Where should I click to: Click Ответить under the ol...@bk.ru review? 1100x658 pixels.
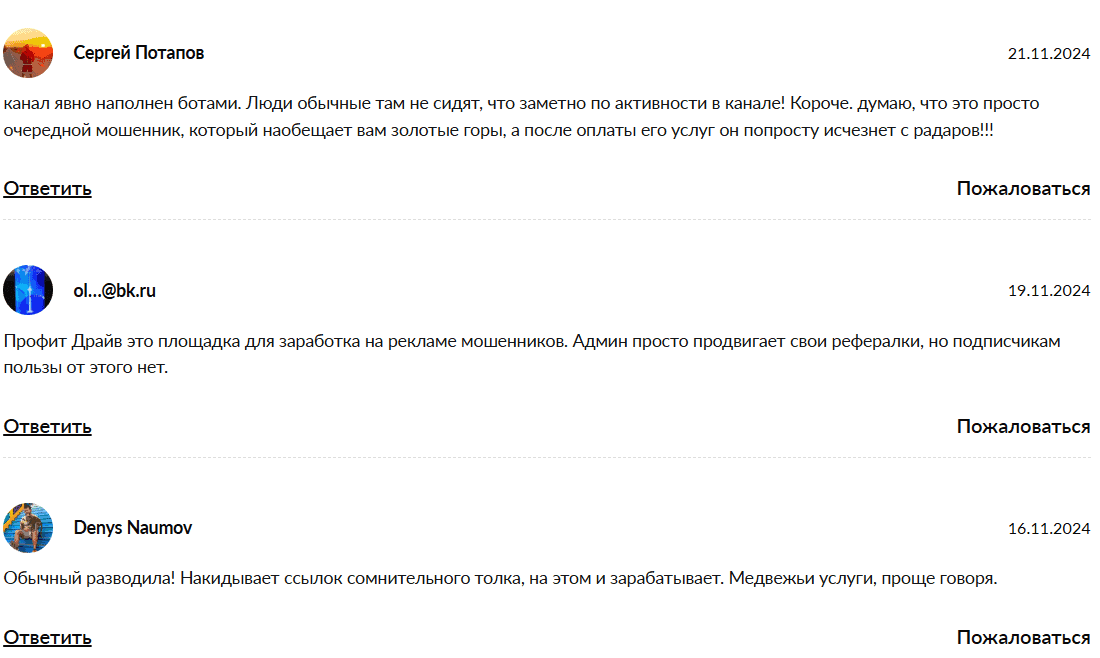click(47, 426)
